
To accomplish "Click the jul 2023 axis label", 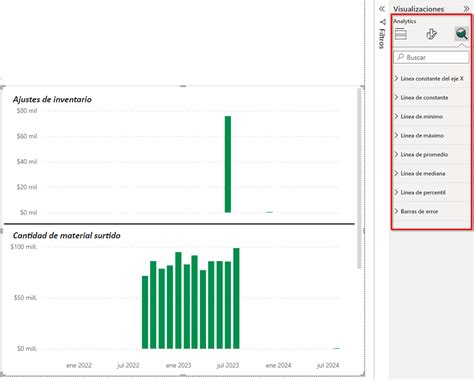I will pyautogui.click(x=228, y=365).
